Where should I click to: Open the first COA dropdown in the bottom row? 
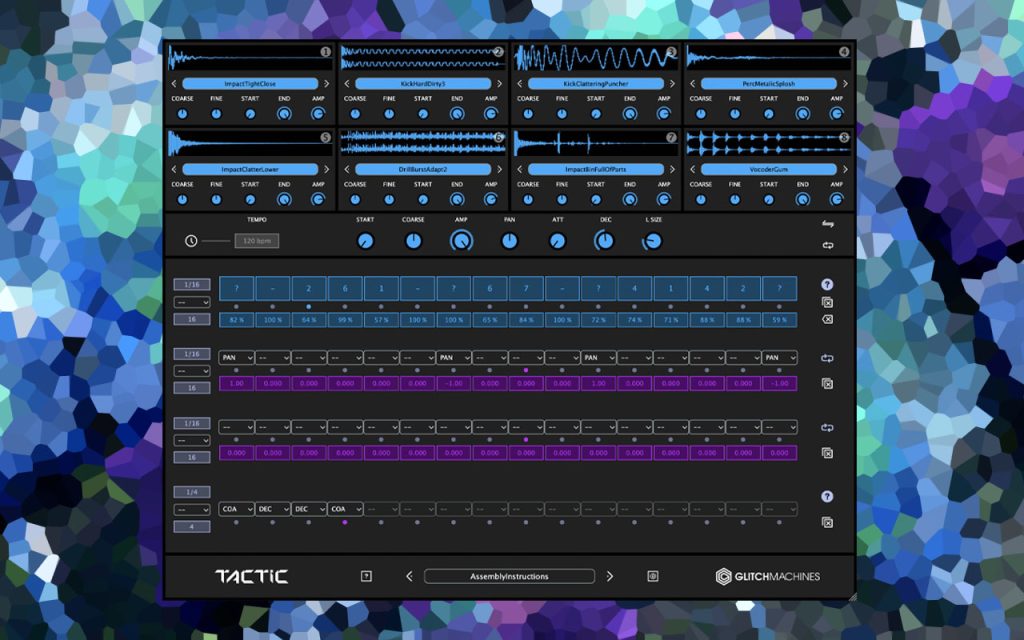[x=236, y=509]
